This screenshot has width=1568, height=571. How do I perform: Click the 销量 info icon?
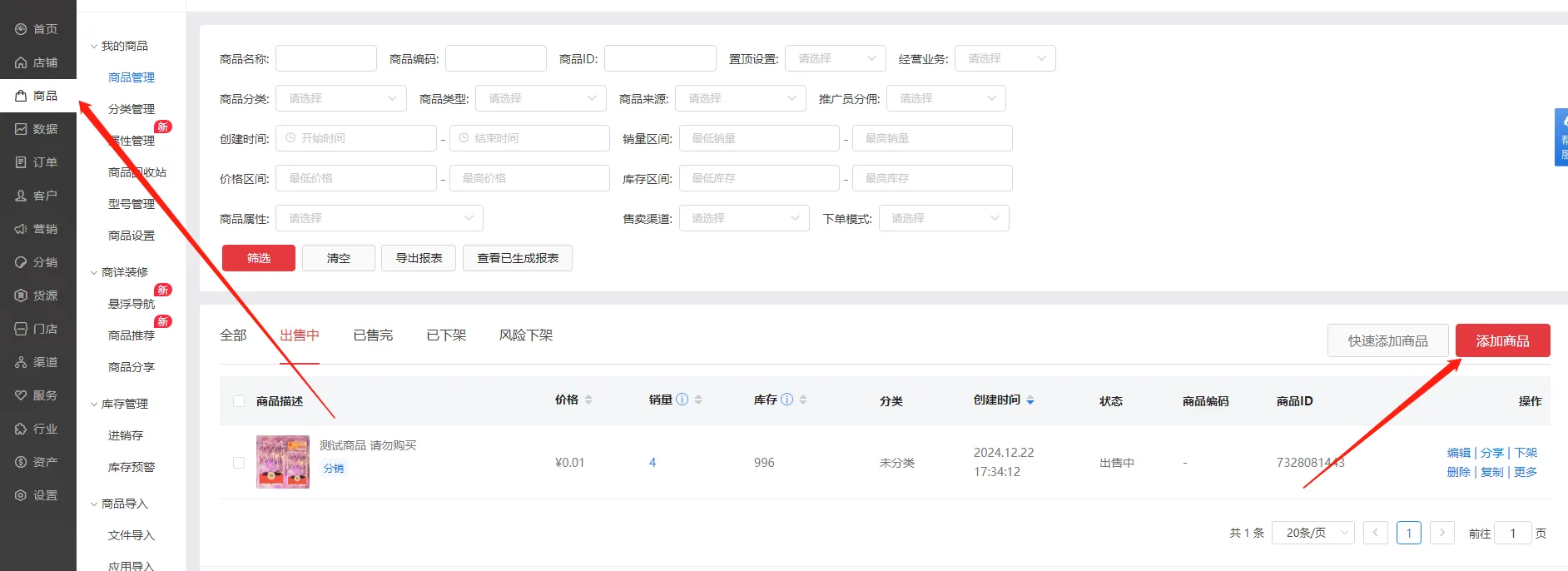click(682, 400)
